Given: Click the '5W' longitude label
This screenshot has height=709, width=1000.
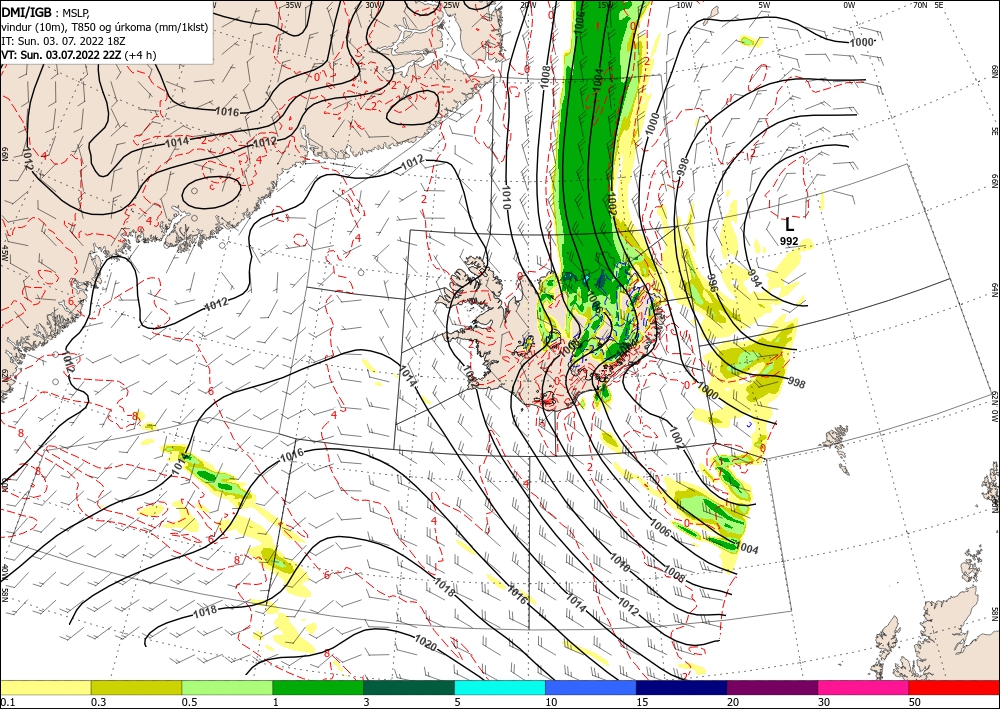Looking at the screenshot, I should click(x=765, y=5).
